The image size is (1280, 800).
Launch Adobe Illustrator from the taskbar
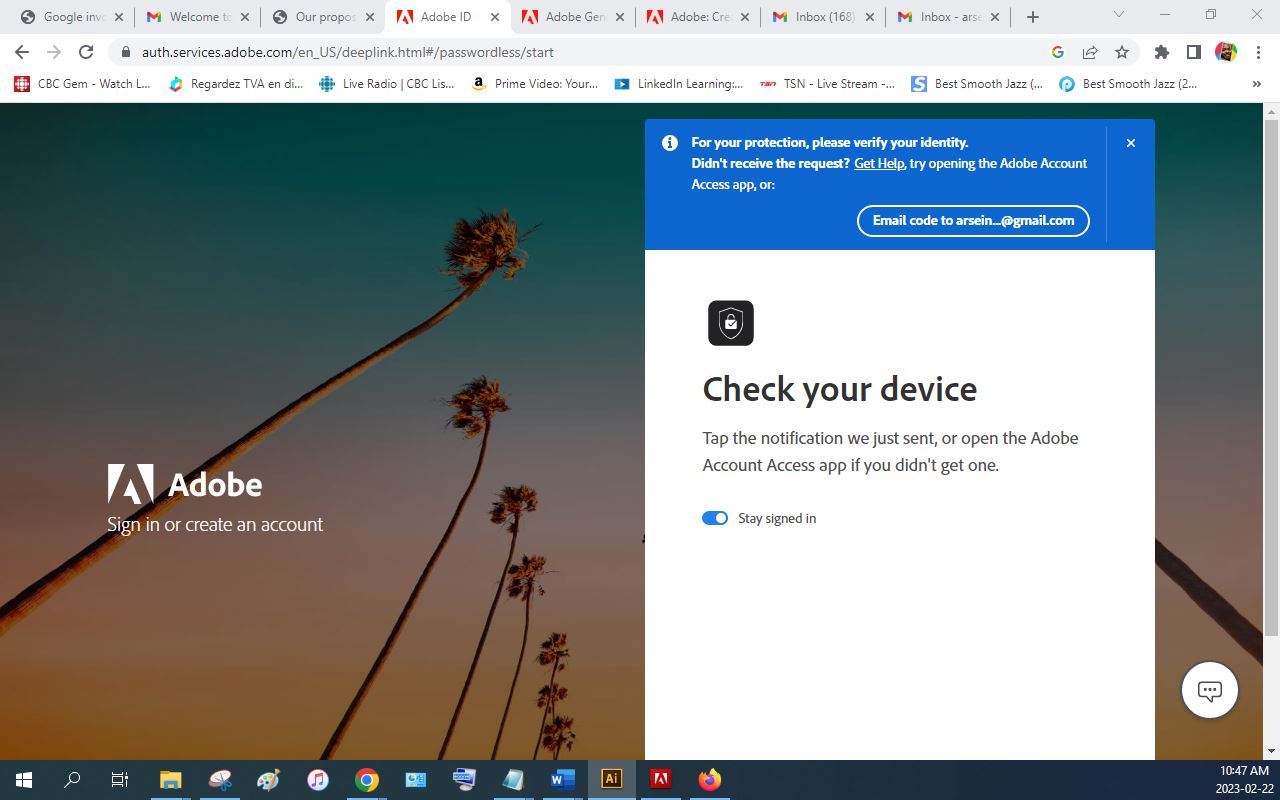point(611,779)
